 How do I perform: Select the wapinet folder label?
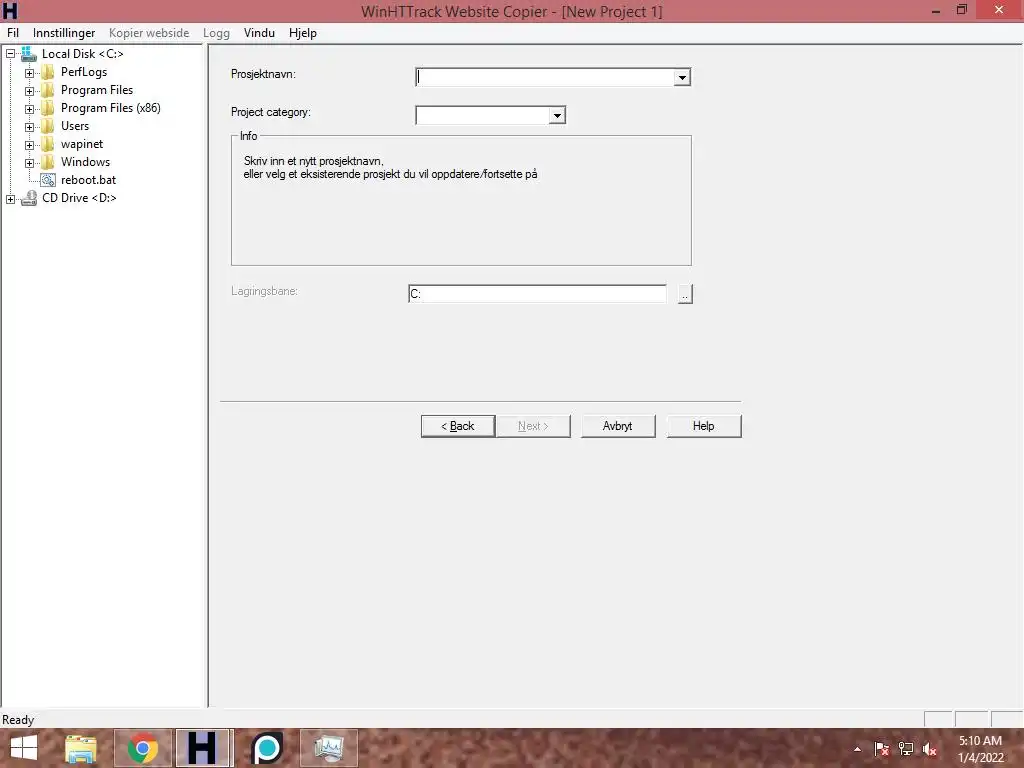coord(82,144)
